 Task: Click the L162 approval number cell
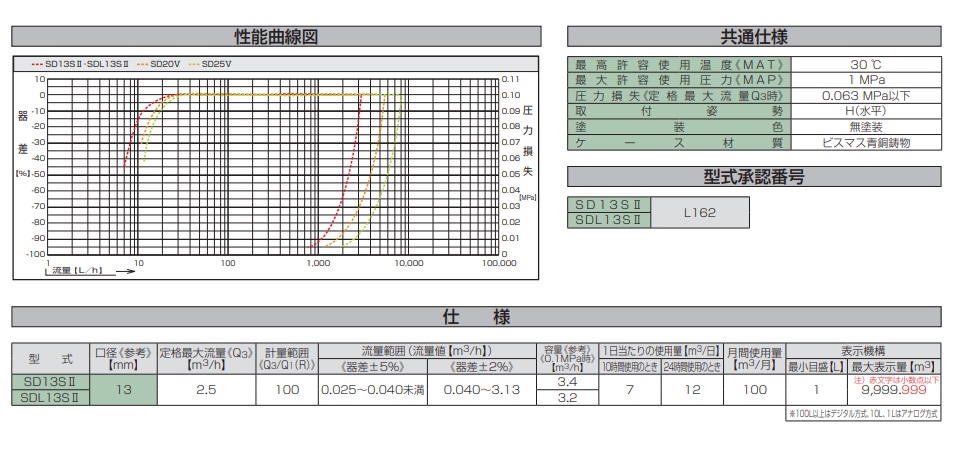pos(700,212)
